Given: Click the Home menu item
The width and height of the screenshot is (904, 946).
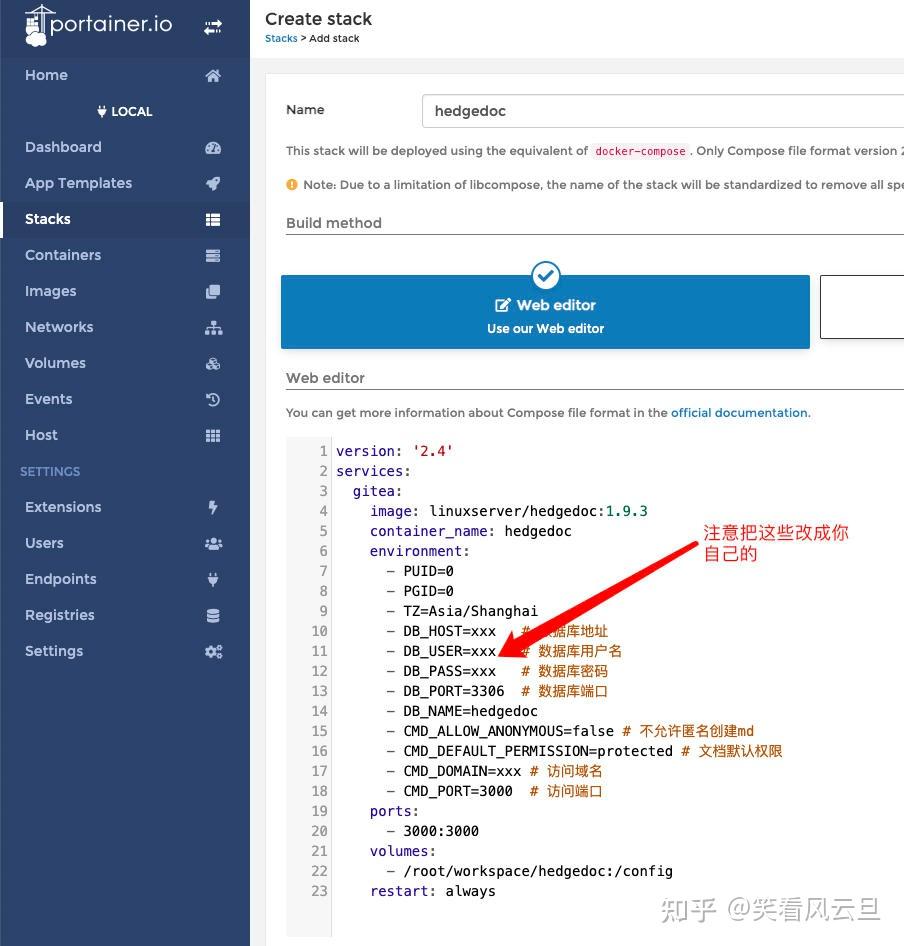Looking at the screenshot, I should 46,75.
